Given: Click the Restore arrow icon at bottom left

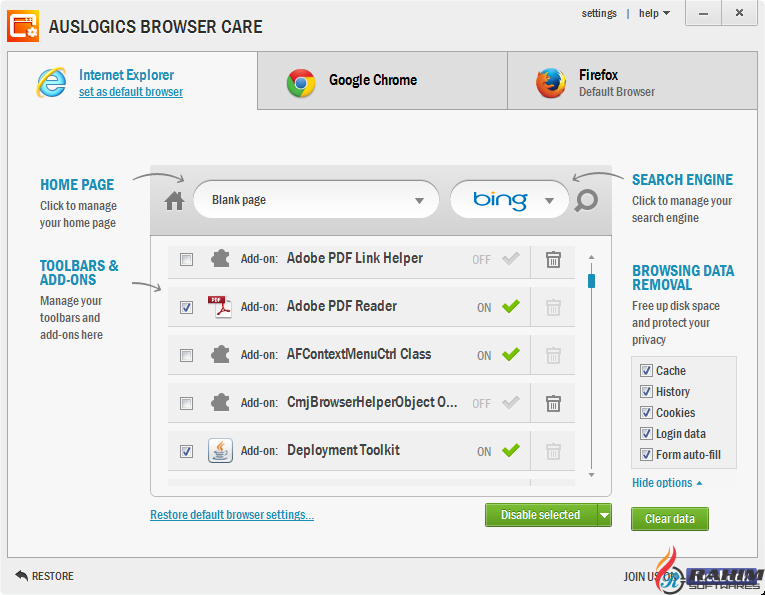Looking at the screenshot, I should [21, 575].
